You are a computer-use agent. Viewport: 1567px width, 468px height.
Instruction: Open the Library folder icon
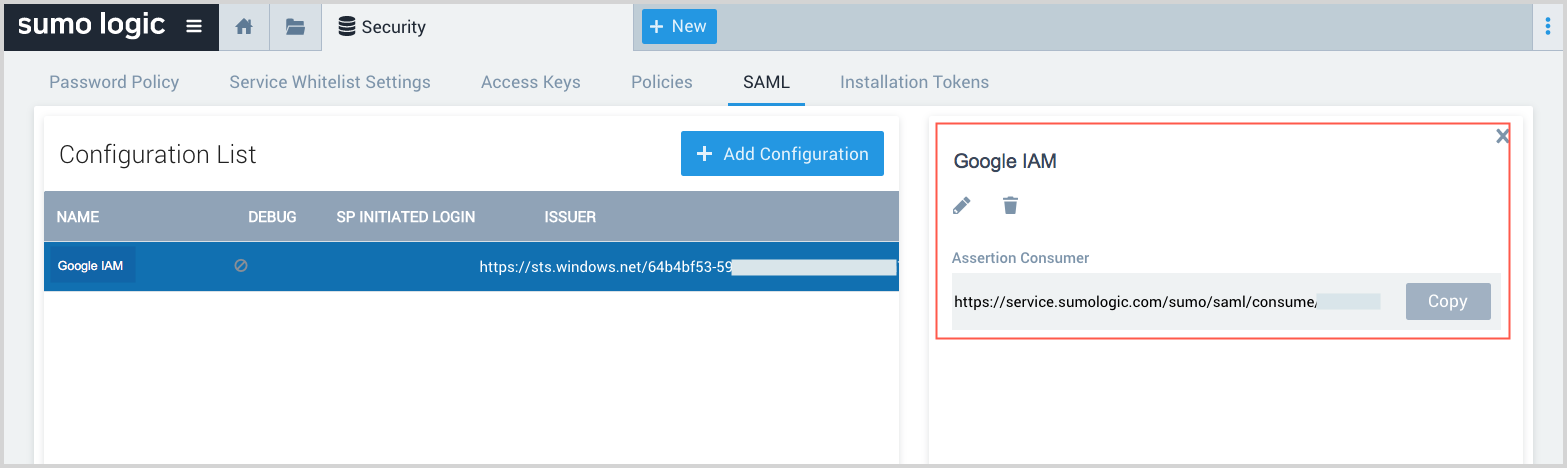(295, 27)
